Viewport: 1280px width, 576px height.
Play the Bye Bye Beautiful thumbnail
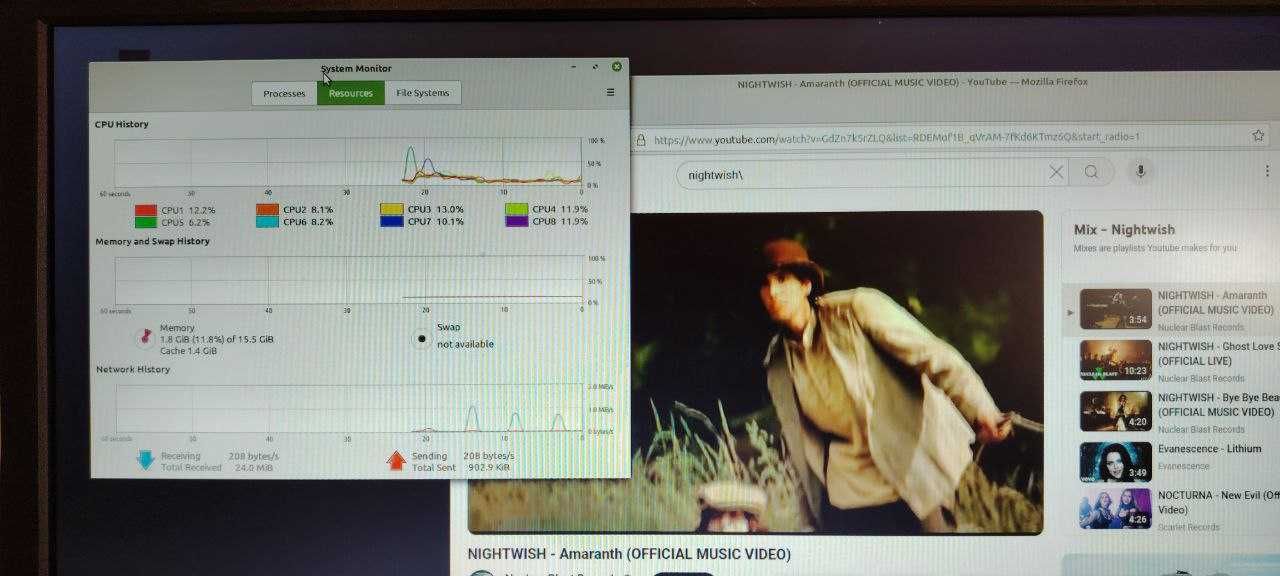[x=1115, y=411]
